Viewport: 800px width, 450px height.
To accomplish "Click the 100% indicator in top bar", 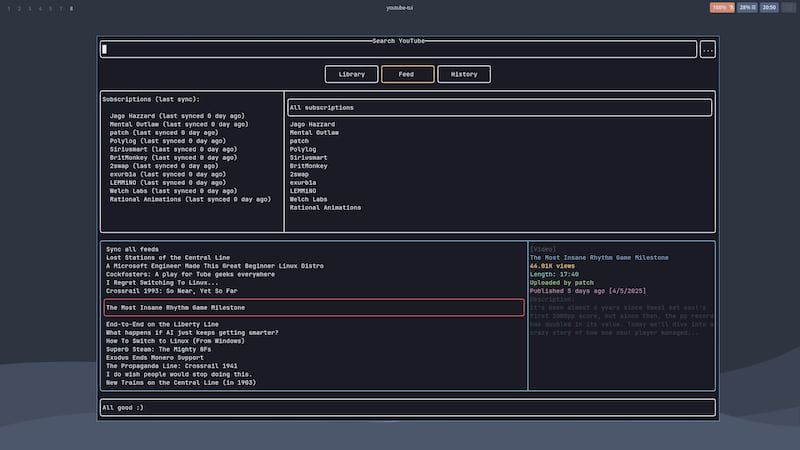I will tap(722, 7).
